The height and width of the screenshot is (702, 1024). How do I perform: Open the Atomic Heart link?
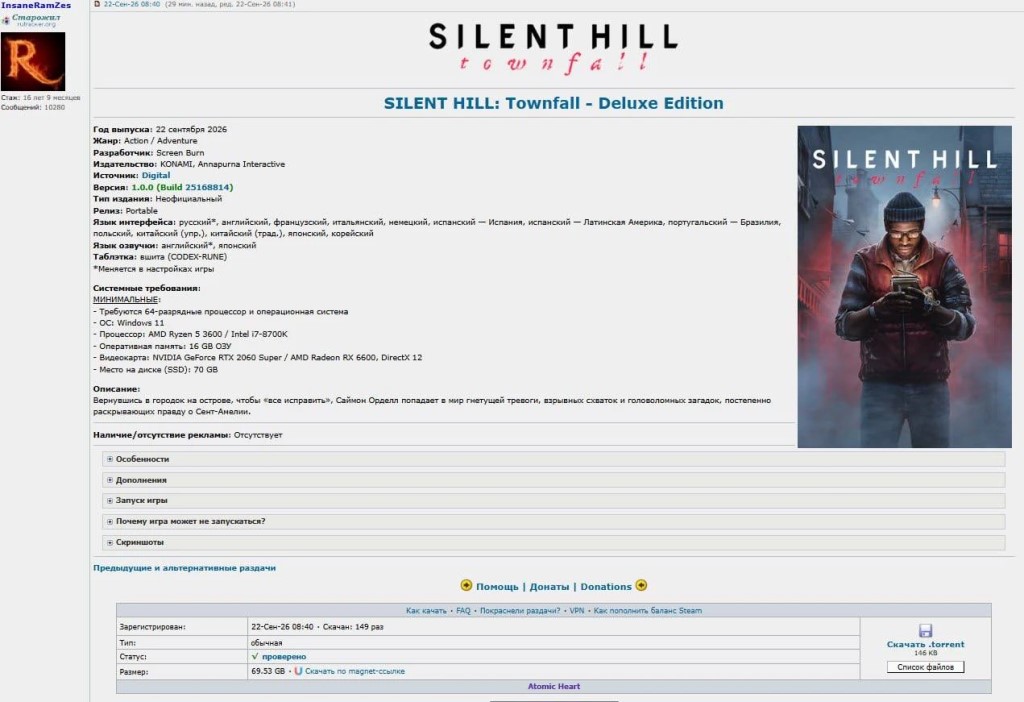(x=554, y=686)
